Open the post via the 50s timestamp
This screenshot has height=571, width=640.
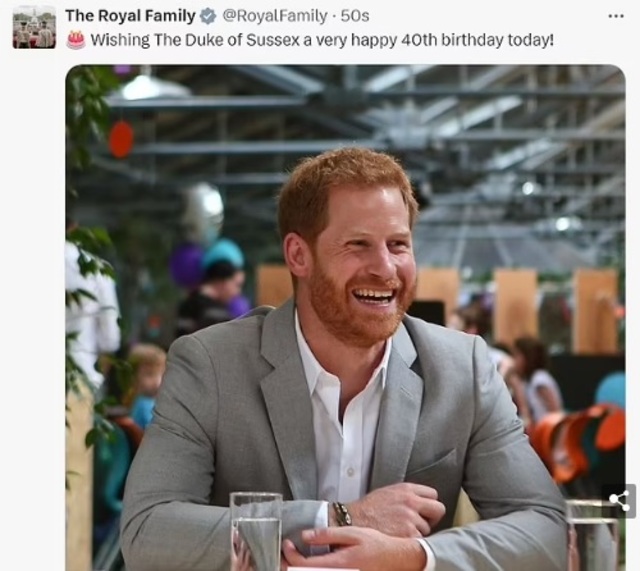point(355,16)
